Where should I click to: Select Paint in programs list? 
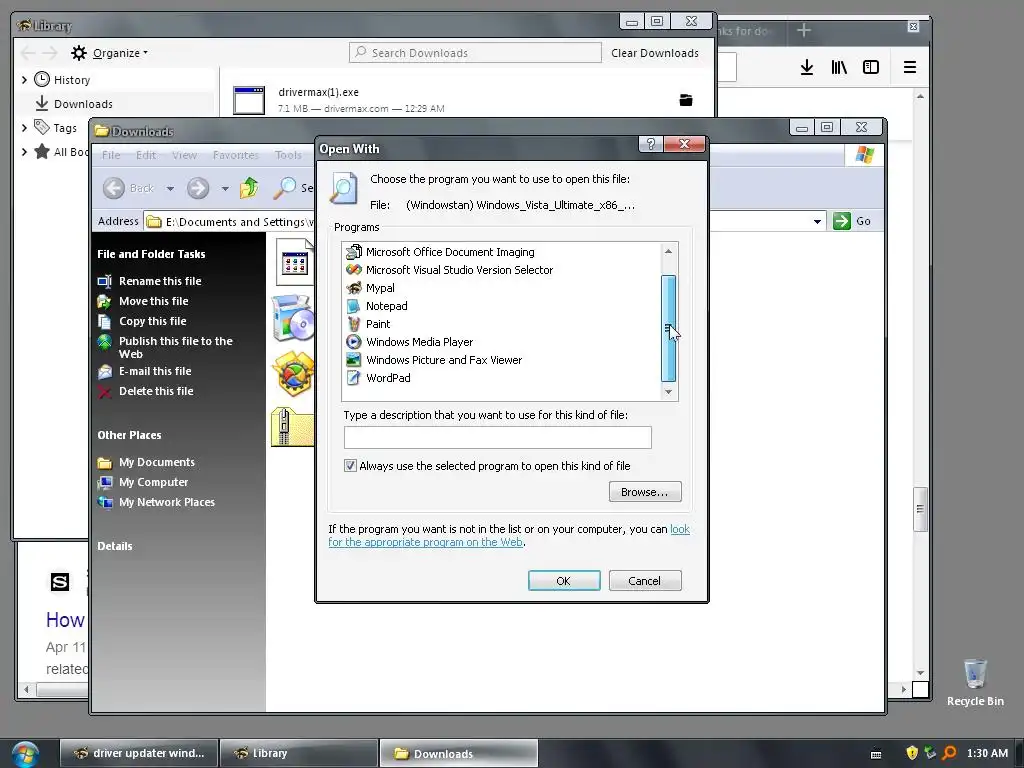368,324
